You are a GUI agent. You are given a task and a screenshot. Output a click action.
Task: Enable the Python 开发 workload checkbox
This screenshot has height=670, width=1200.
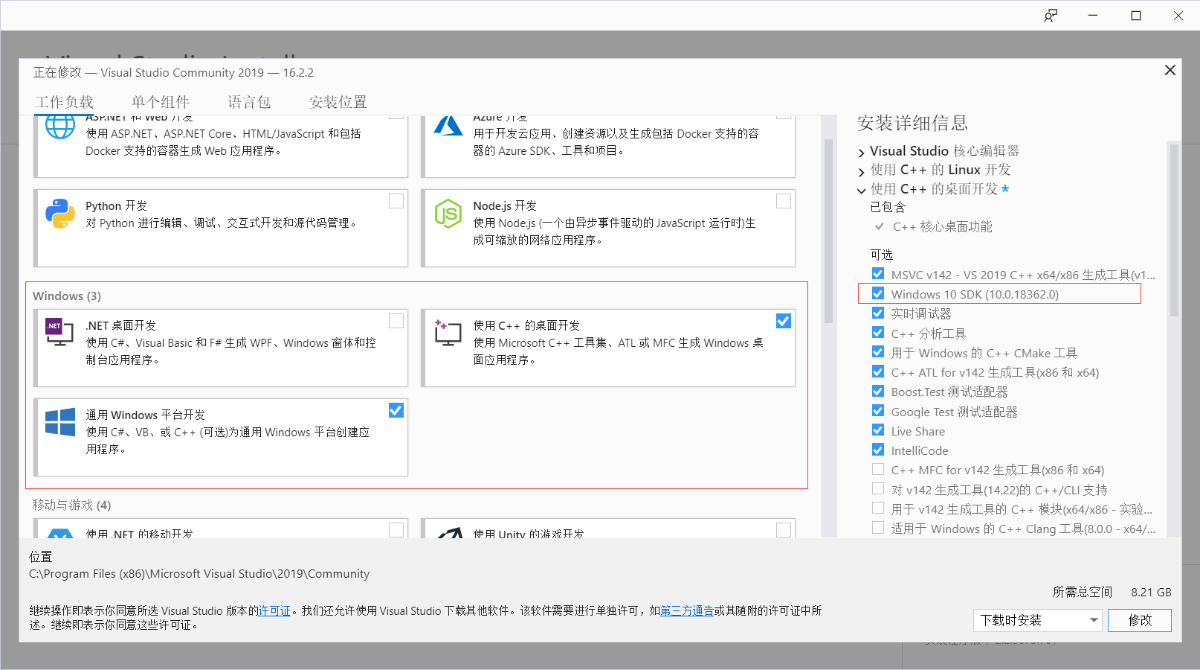(x=397, y=201)
